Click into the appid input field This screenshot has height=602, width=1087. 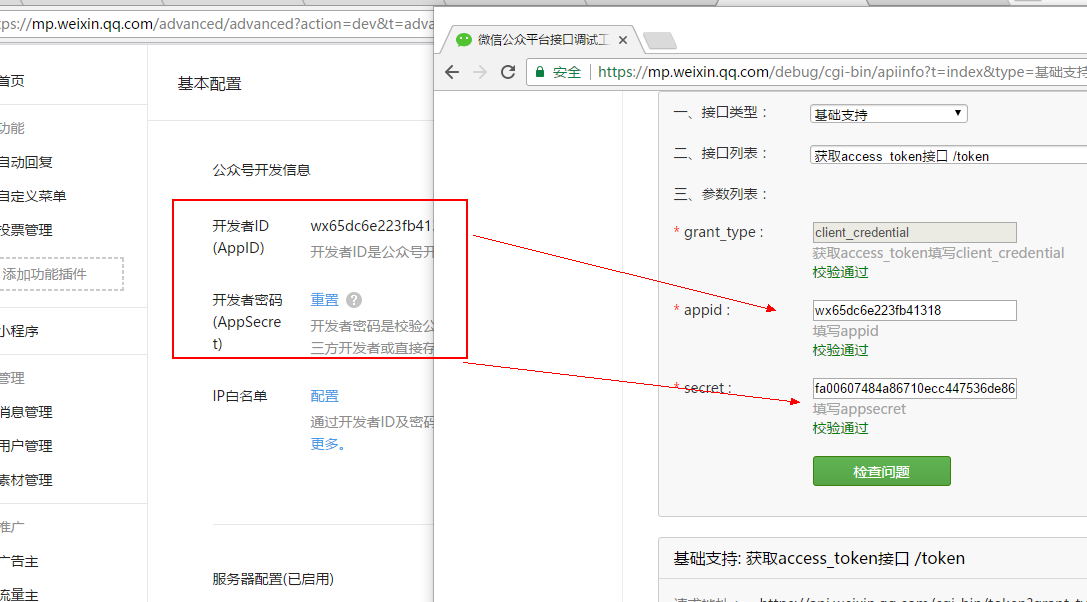coord(914,310)
